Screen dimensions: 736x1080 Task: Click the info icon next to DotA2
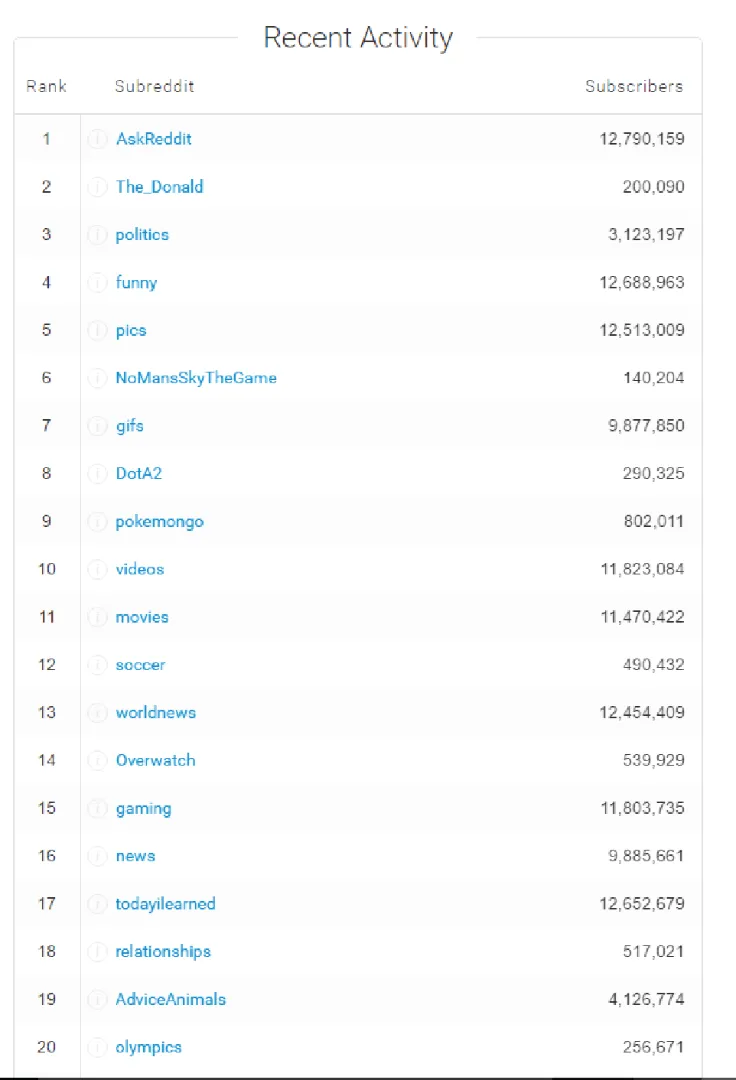tap(98, 474)
